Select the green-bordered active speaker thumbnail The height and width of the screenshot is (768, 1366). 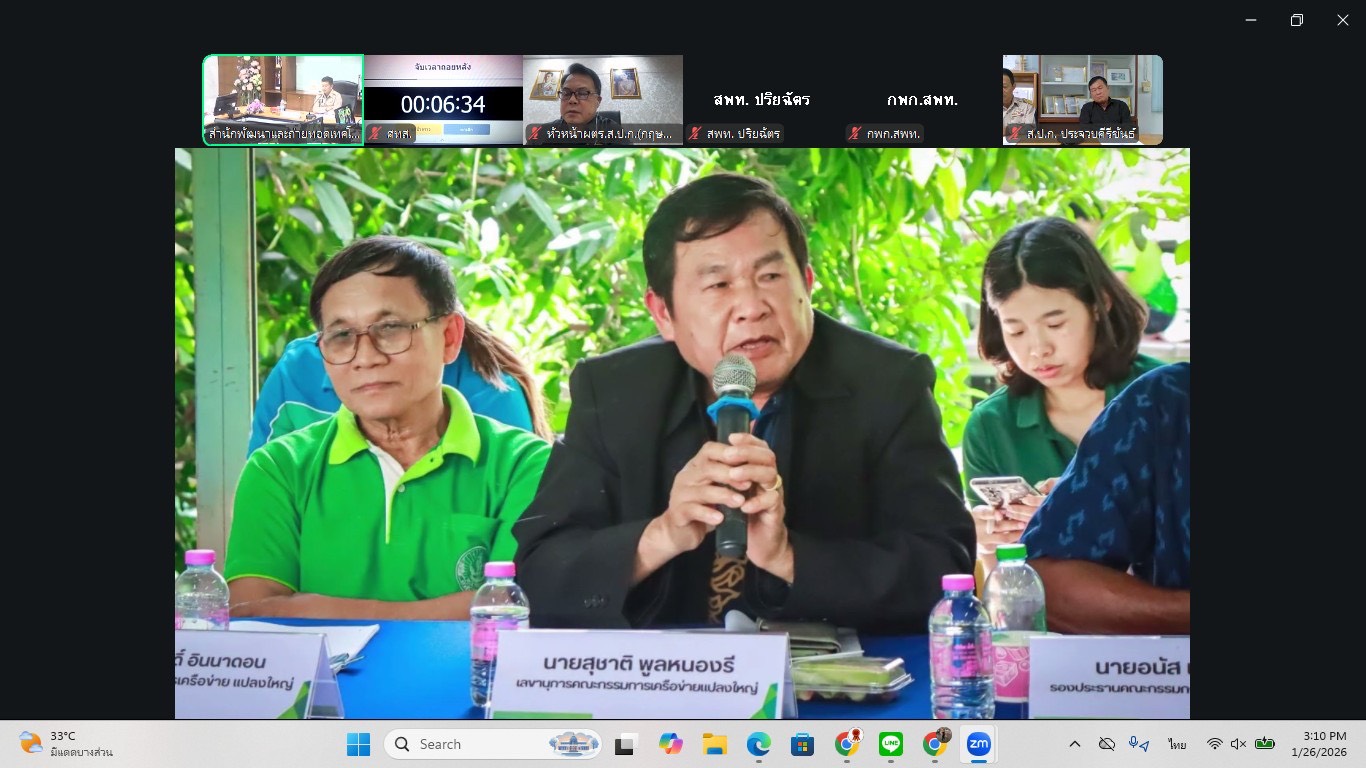click(x=282, y=98)
